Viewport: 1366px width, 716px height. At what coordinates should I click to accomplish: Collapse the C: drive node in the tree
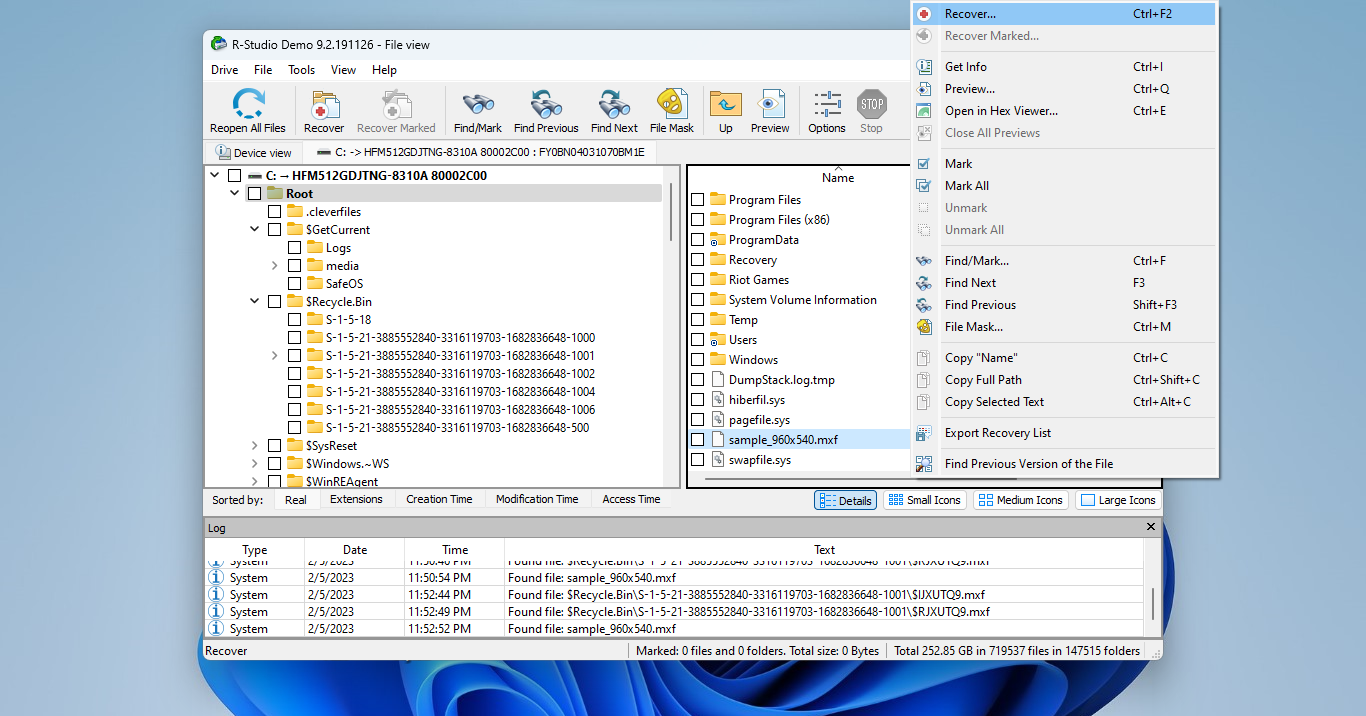tap(214, 175)
